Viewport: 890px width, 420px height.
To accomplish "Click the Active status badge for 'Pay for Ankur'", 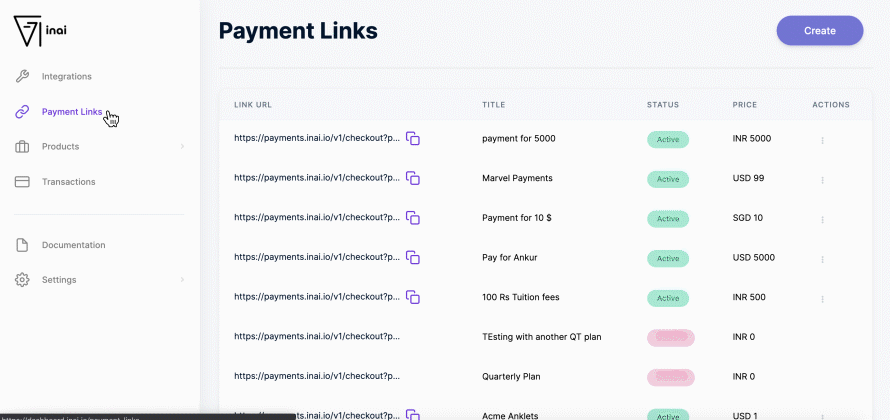I will [x=668, y=258].
